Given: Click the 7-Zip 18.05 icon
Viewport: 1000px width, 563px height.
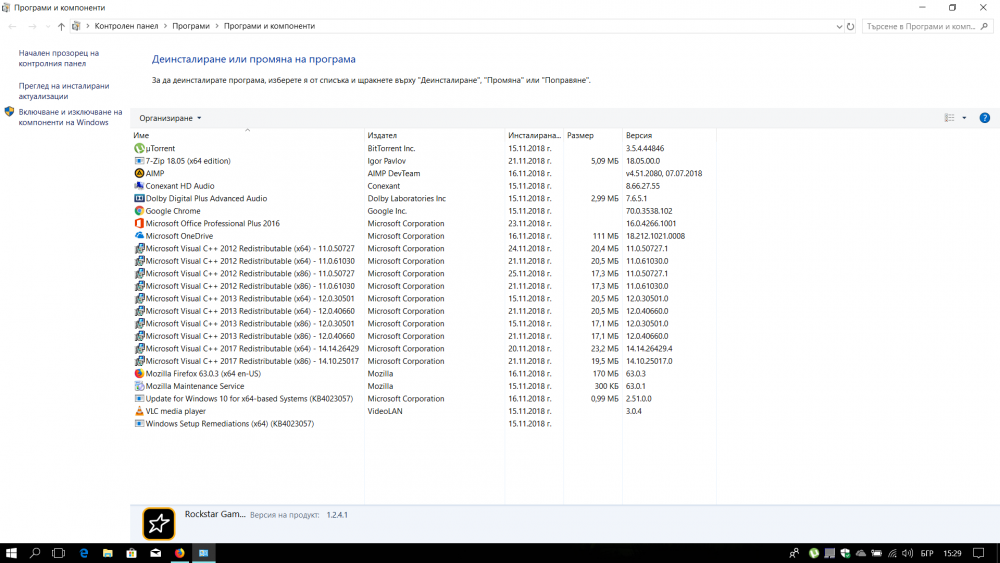Looking at the screenshot, I should [x=139, y=161].
